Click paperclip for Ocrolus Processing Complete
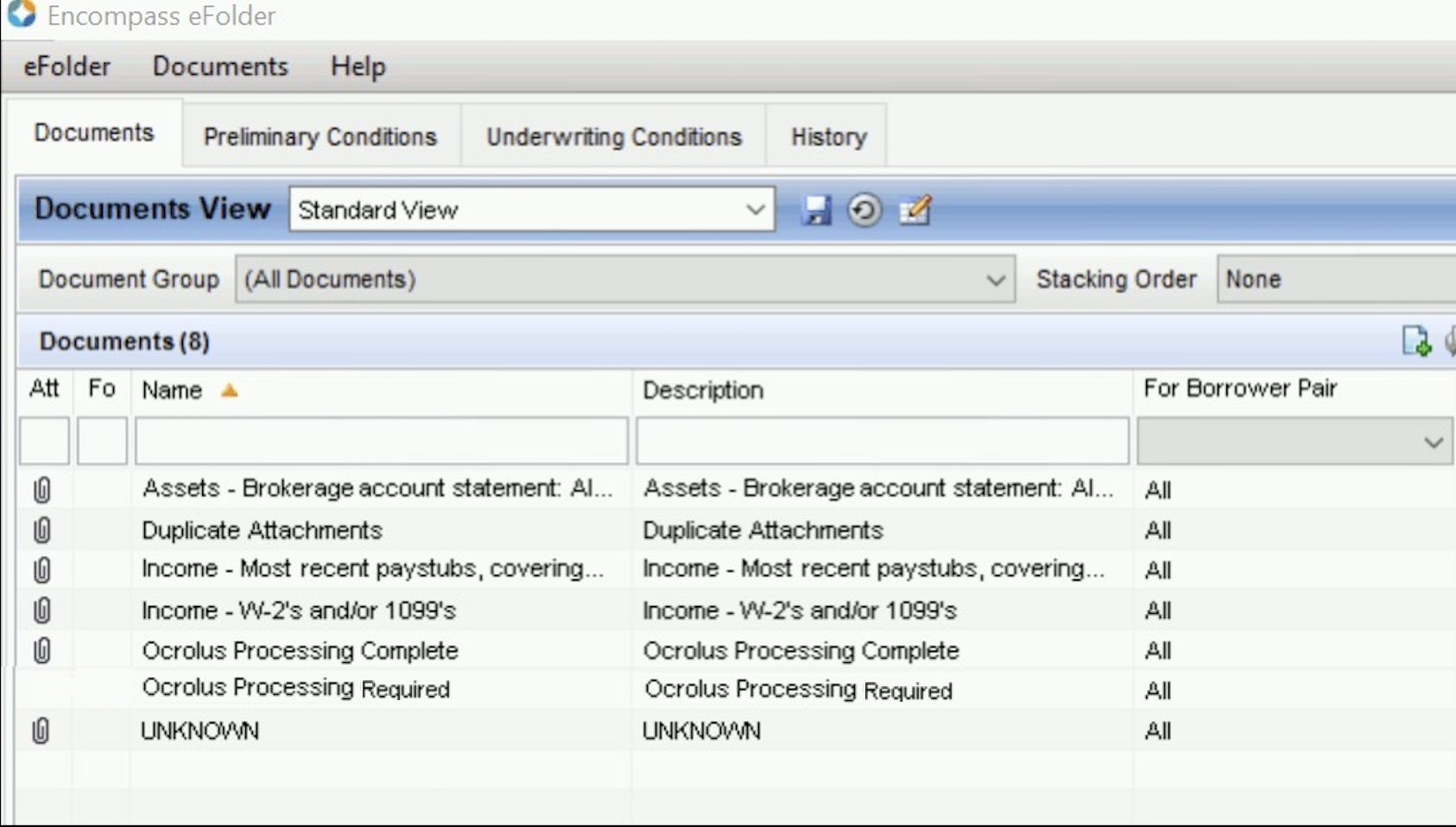 [x=41, y=650]
